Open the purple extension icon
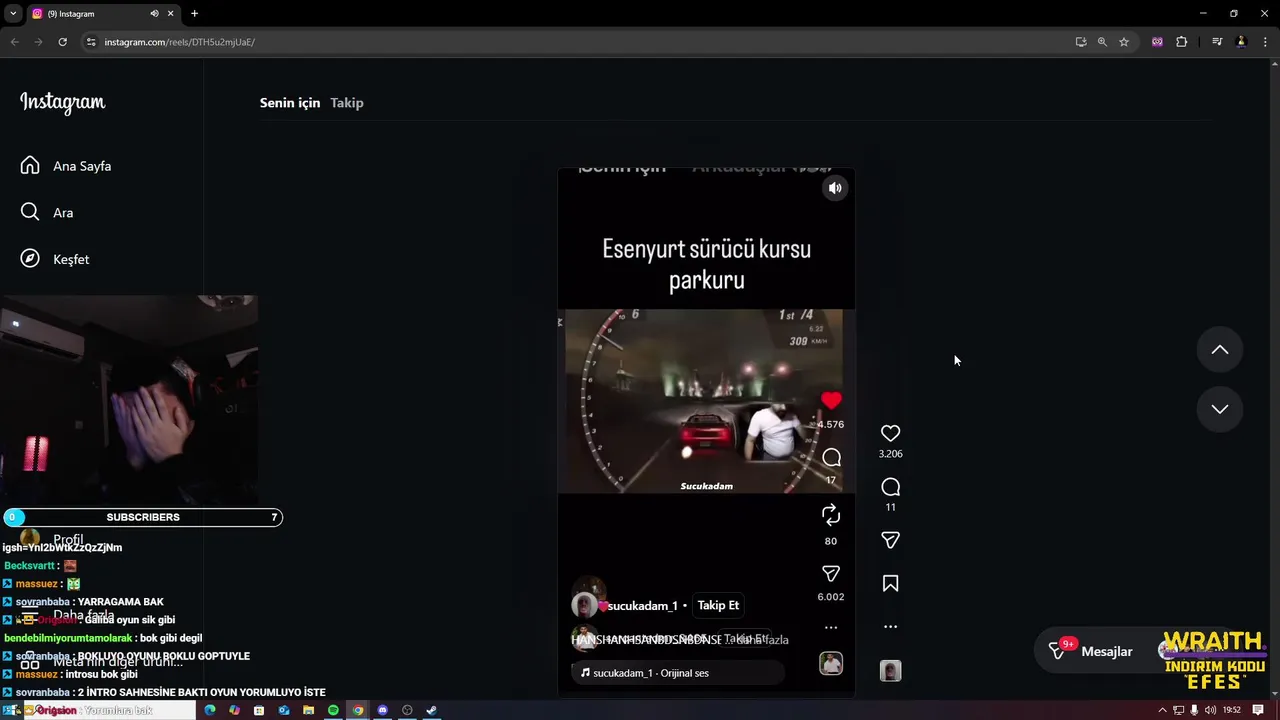1280x720 pixels. 1157,42
